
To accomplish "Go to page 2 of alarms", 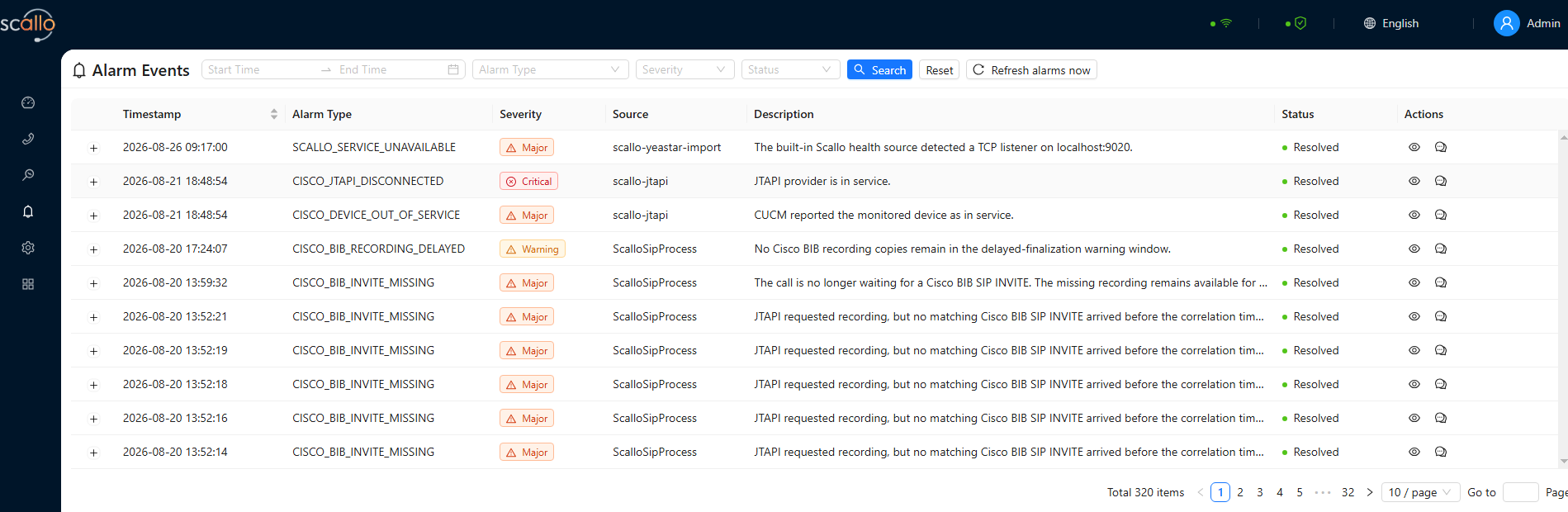I will coord(1240,492).
